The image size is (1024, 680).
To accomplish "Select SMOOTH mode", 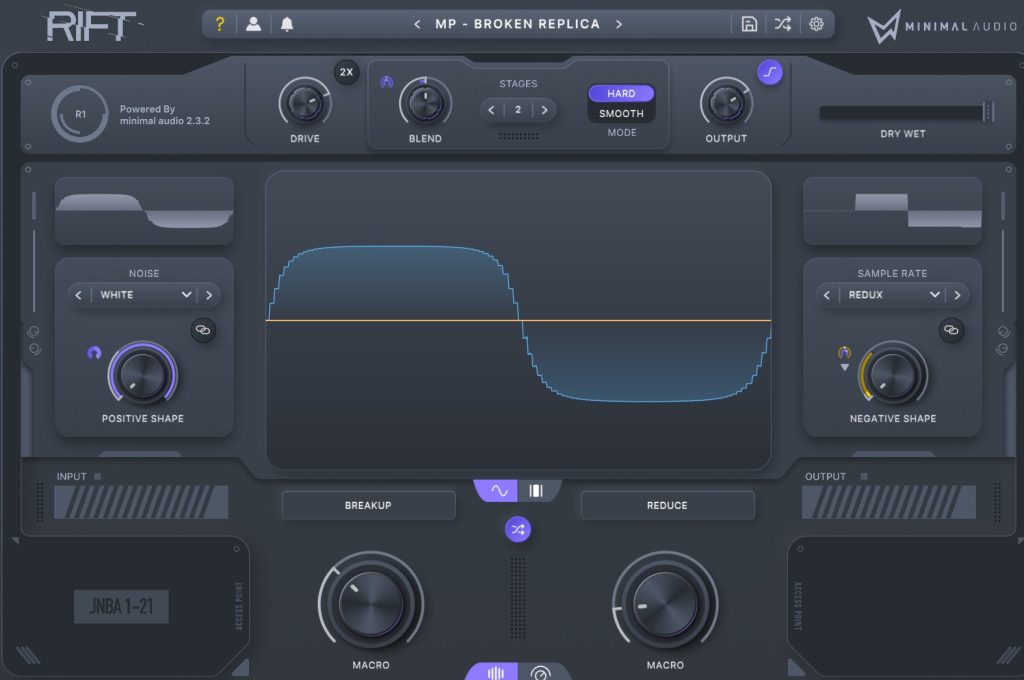I will pos(621,114).
